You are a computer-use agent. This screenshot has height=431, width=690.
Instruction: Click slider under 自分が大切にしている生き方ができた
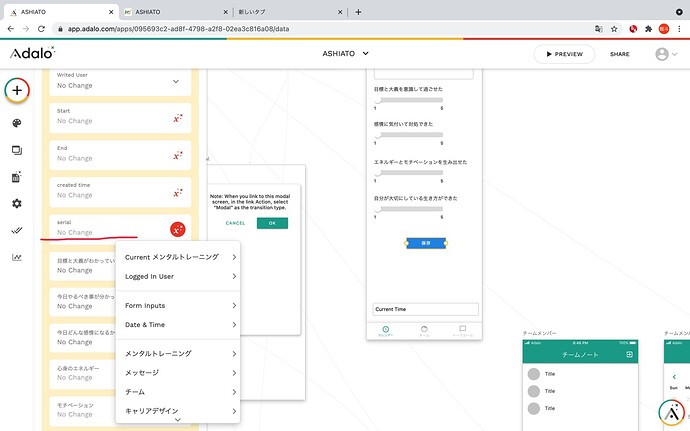[x=409, y=209]
